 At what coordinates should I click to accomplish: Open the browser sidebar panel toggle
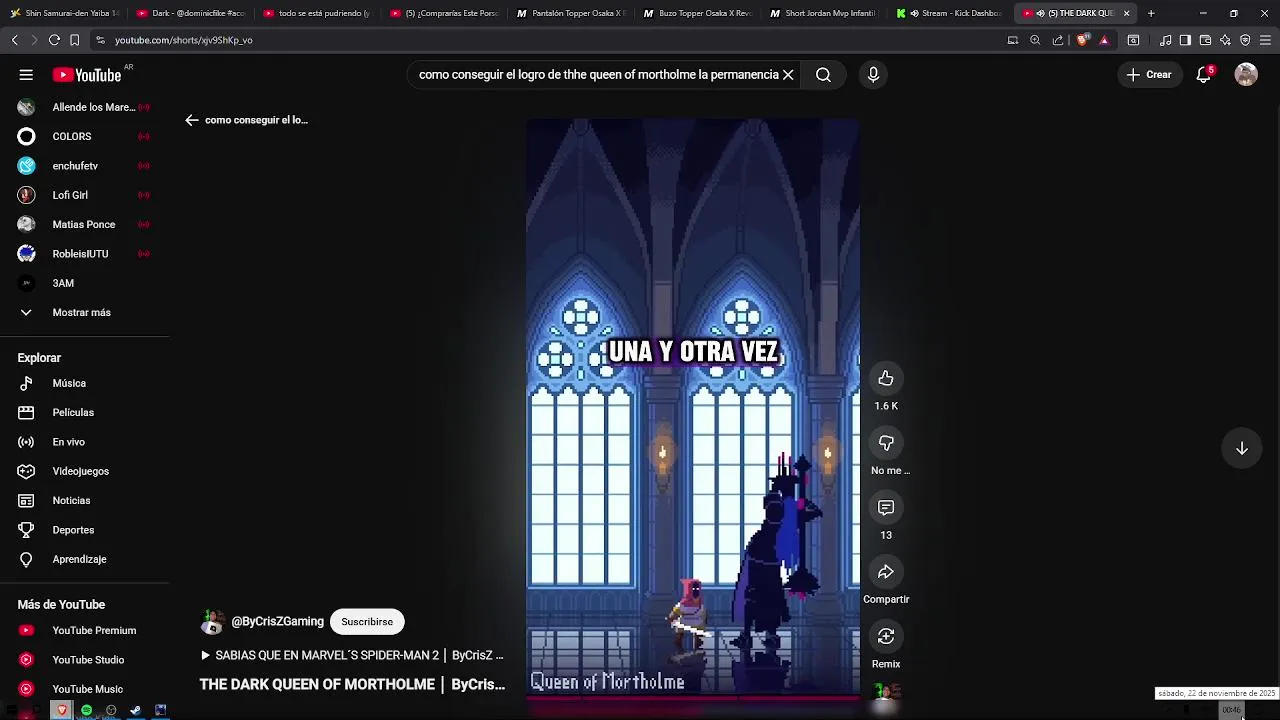(x=1185, y=40)
